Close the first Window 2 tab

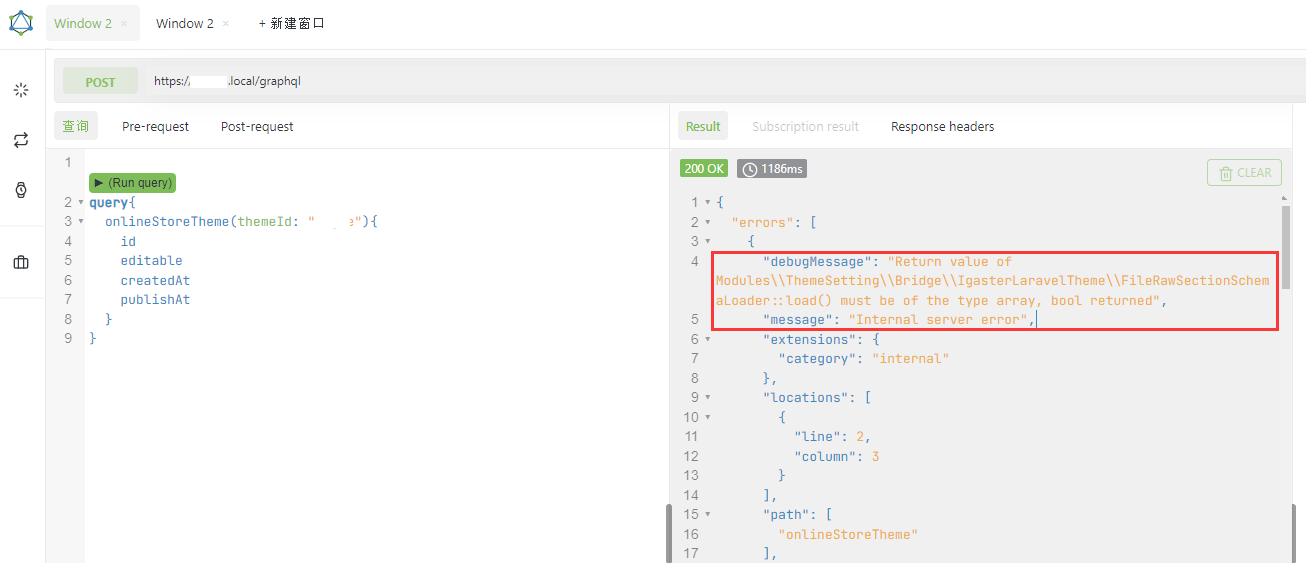click(x=124, y=23)
